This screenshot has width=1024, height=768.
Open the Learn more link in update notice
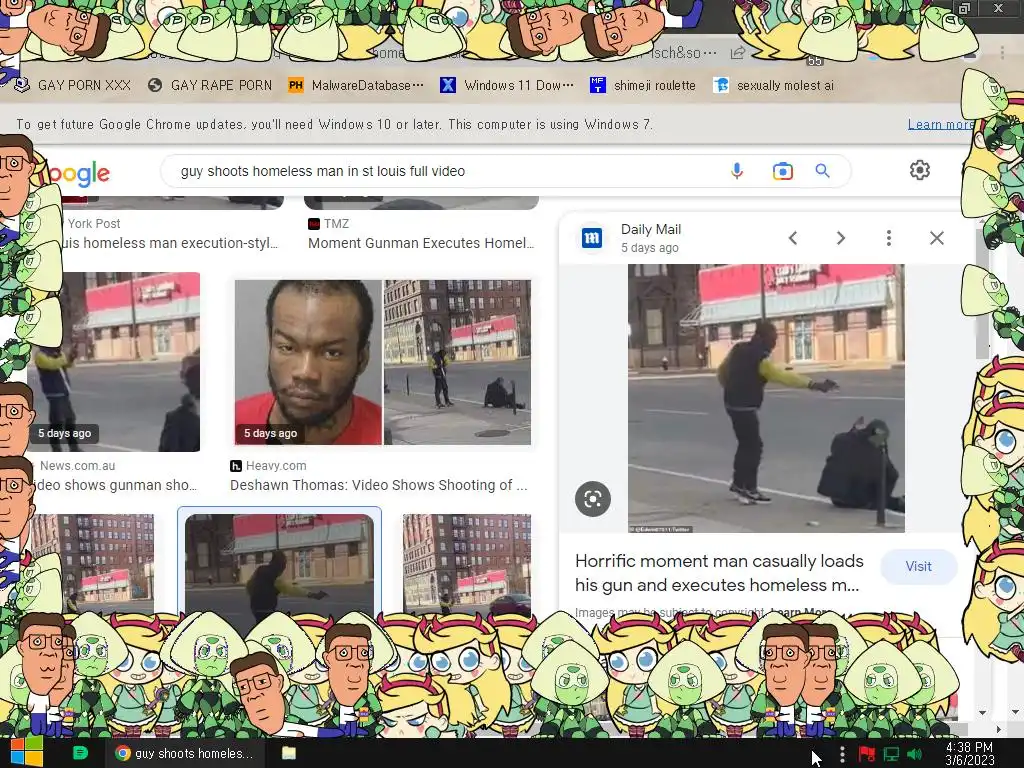[x=940, y=124]
